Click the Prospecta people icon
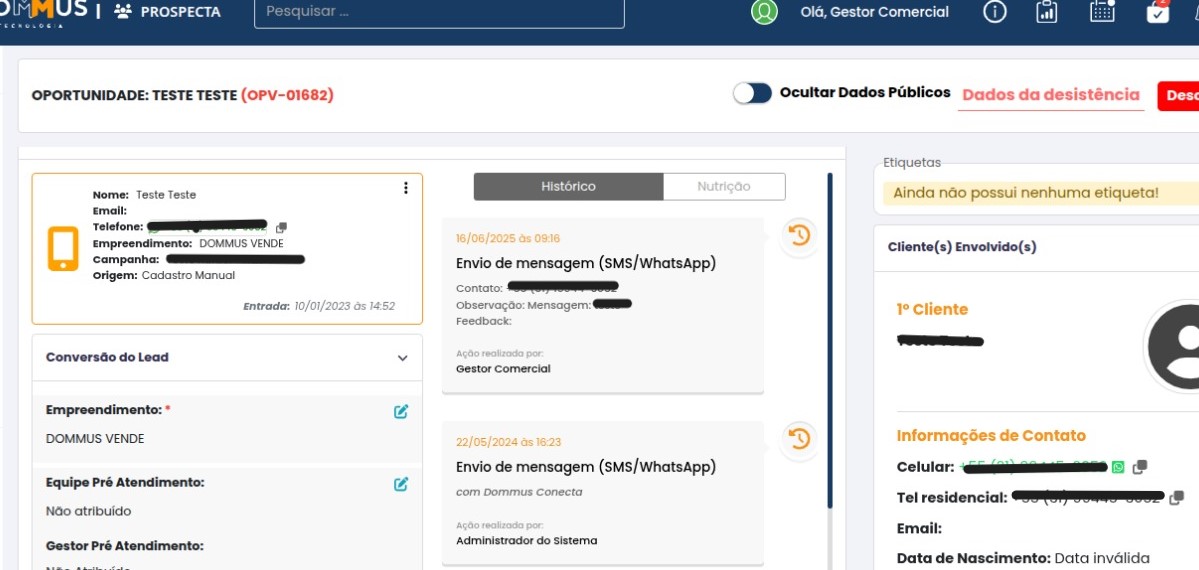 [x=122, y=11]
